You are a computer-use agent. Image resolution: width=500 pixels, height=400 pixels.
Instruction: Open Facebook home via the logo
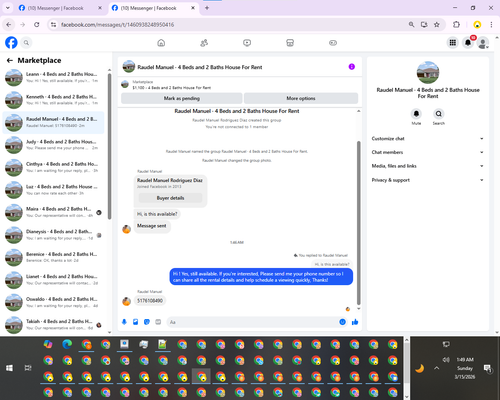[x=11, y=43]
